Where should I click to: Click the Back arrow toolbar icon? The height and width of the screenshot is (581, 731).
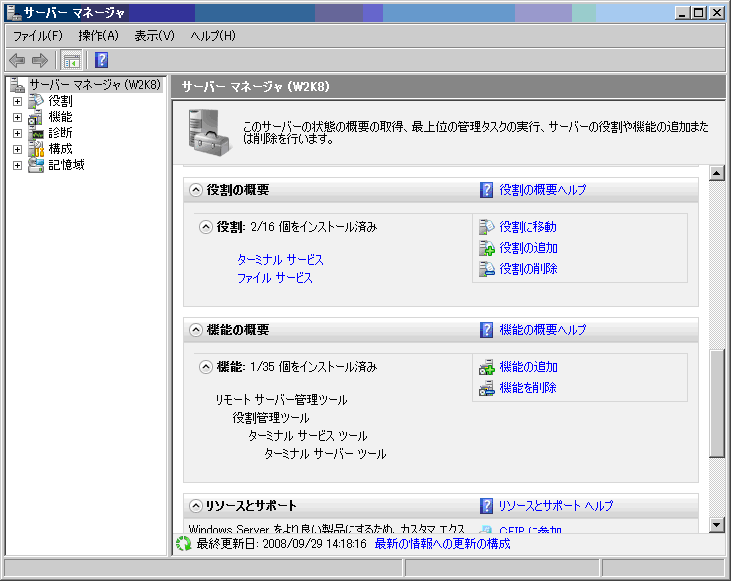17,60
